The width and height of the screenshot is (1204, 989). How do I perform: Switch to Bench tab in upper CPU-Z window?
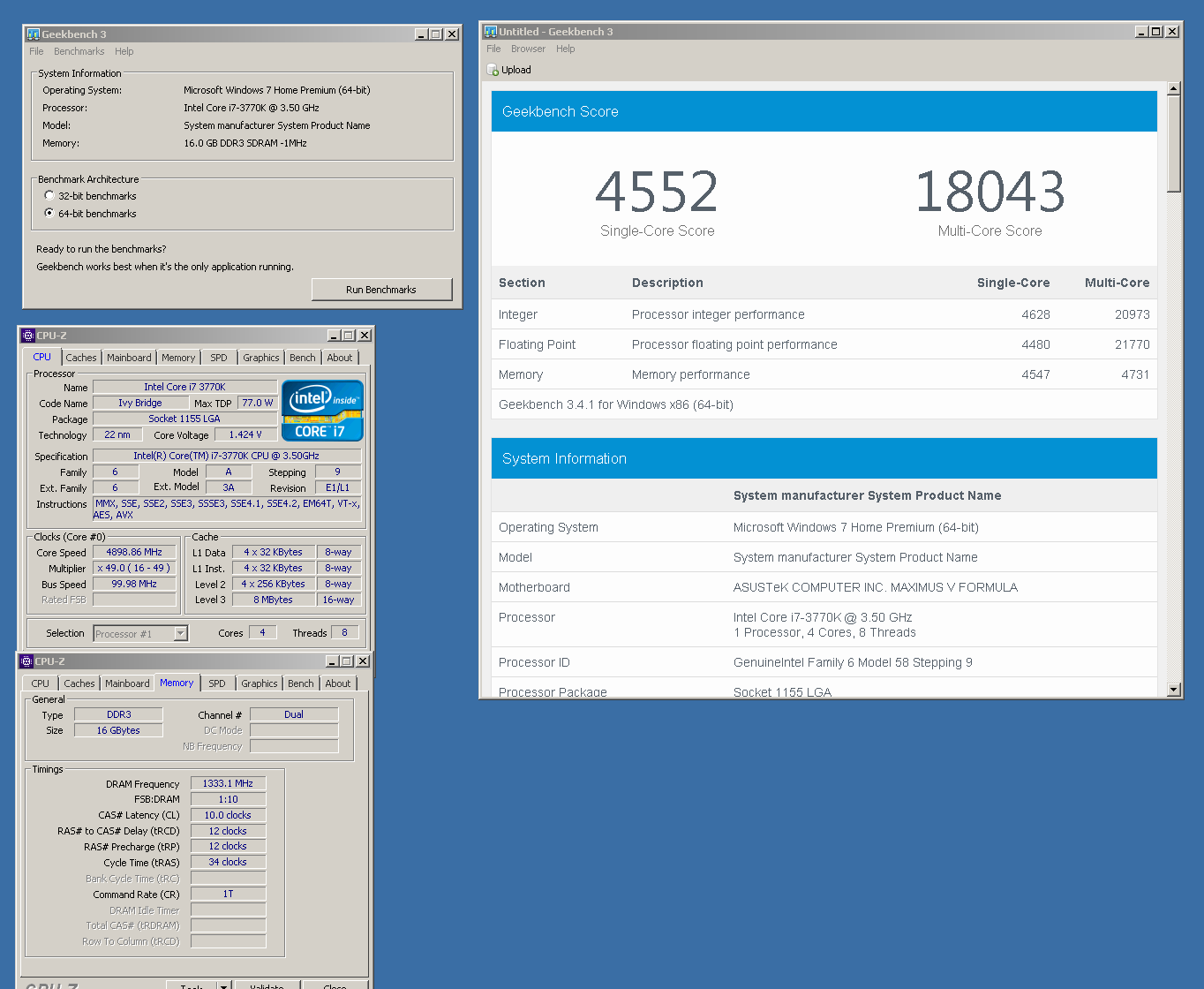303,358
